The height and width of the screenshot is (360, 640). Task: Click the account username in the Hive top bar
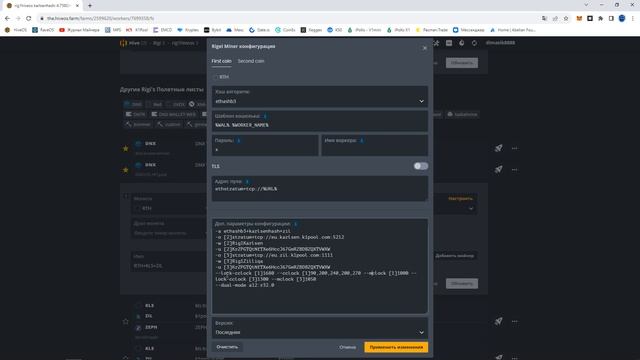(x=500, y=43)
